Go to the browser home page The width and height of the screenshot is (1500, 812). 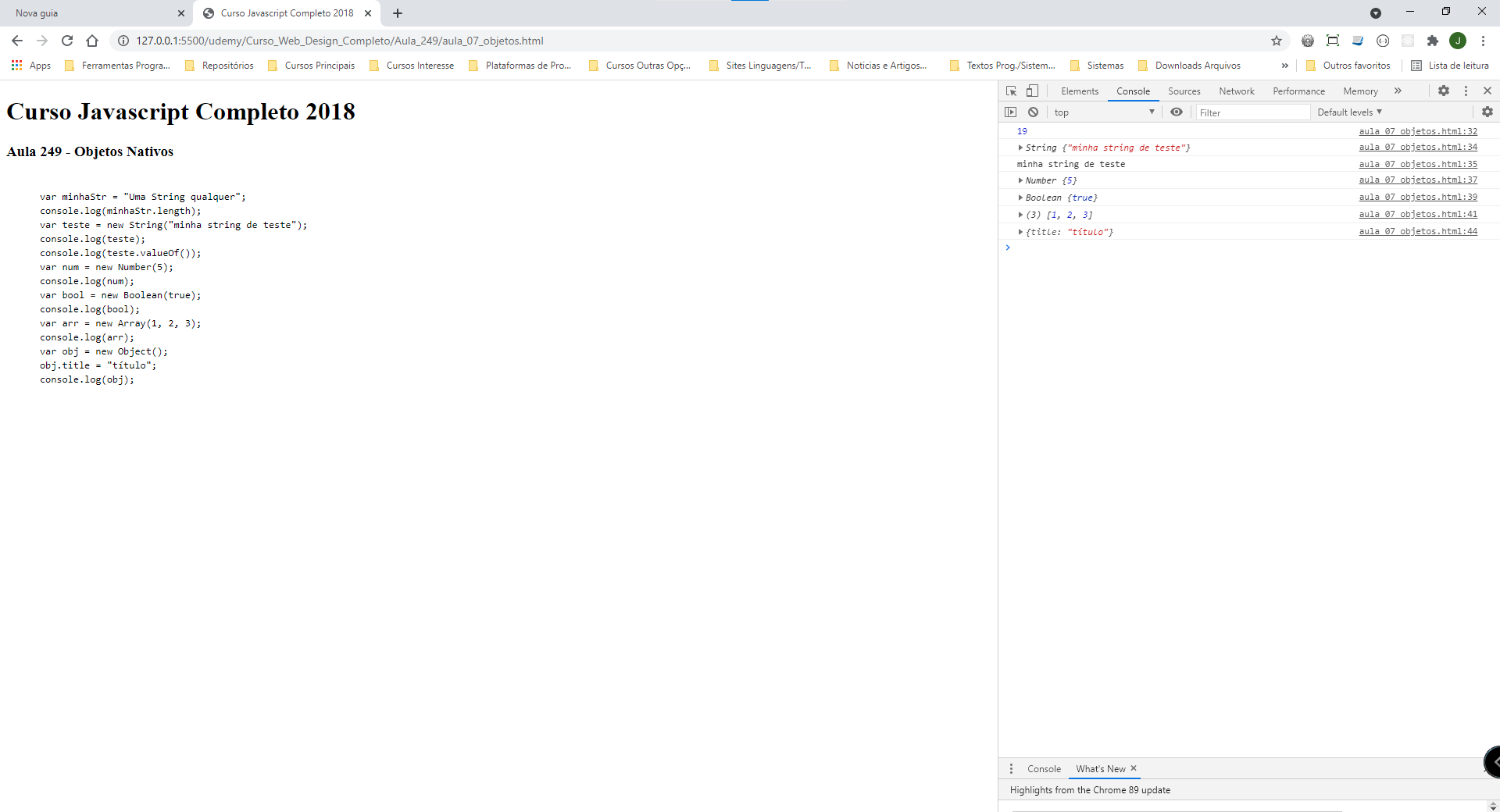tap(92, 41)
